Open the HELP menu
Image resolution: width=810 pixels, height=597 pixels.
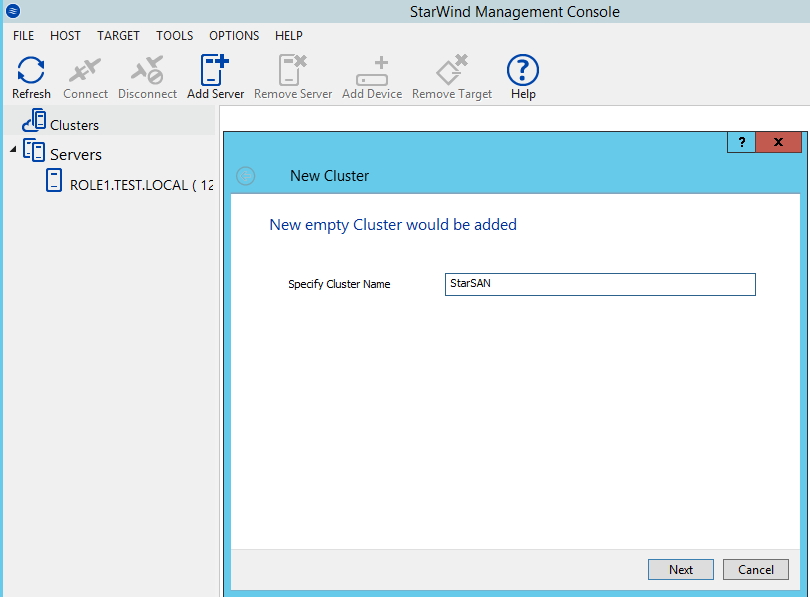point(289,36)
